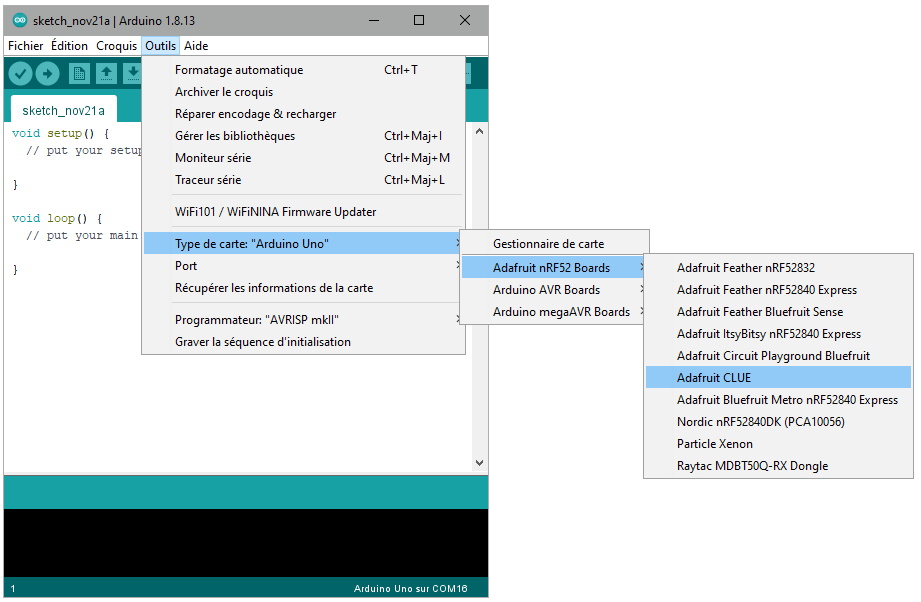Click the Arduino logo in title bar

coord(20,20)
